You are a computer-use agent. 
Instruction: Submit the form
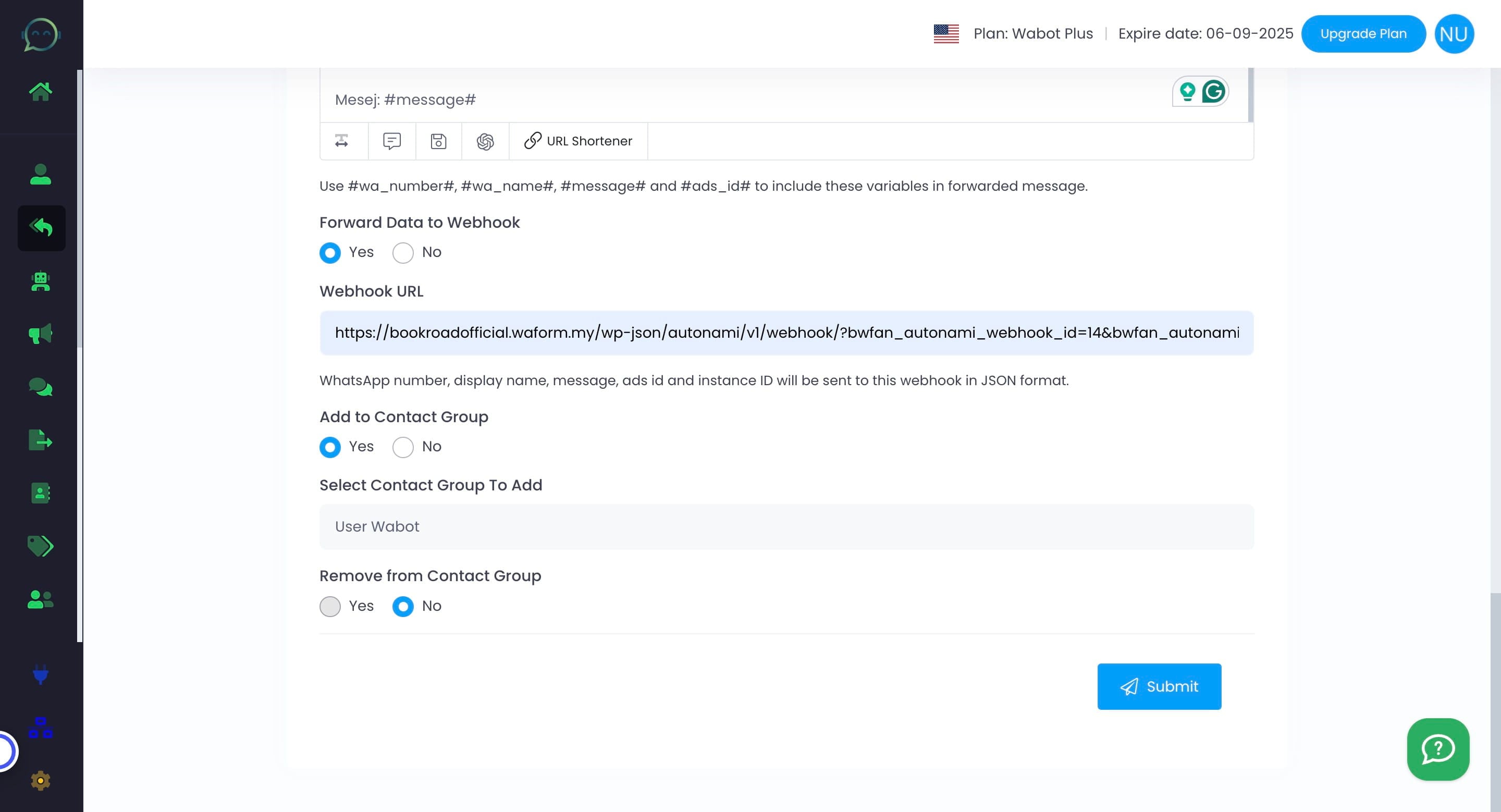pos(1159,686)
